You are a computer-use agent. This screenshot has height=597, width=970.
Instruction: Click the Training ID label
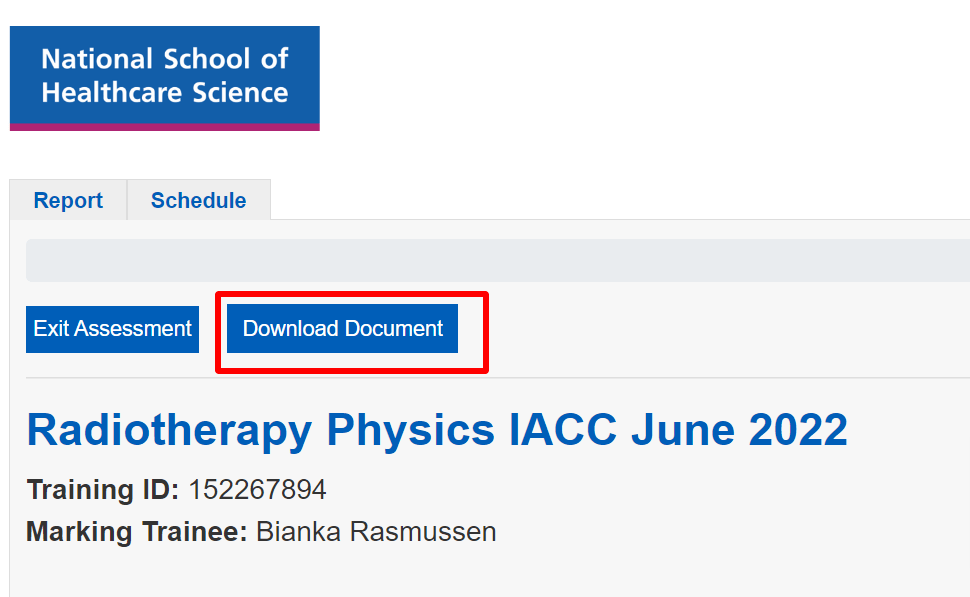point(103,490)
